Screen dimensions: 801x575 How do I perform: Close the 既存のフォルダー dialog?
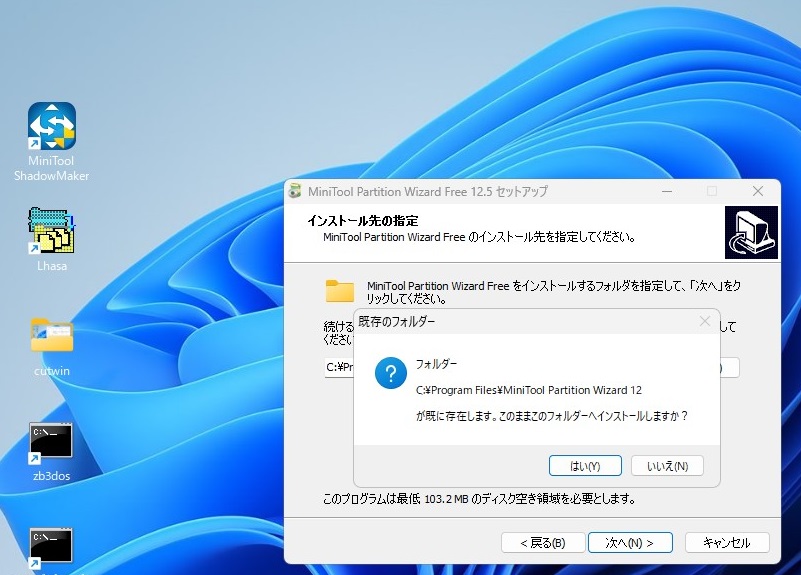click(705, 321)
